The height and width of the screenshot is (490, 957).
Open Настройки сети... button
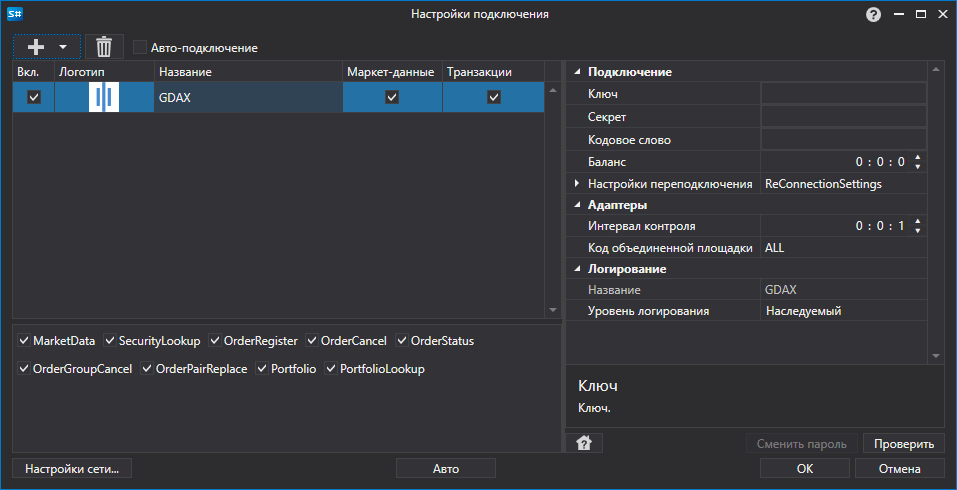point(71,469)
